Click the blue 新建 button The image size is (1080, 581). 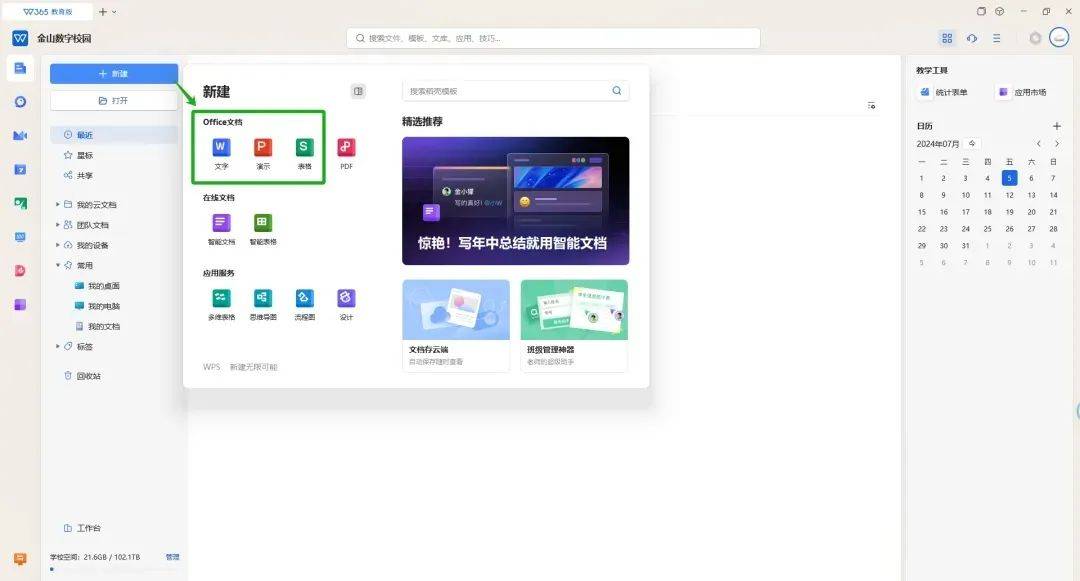tap(114, 74)
